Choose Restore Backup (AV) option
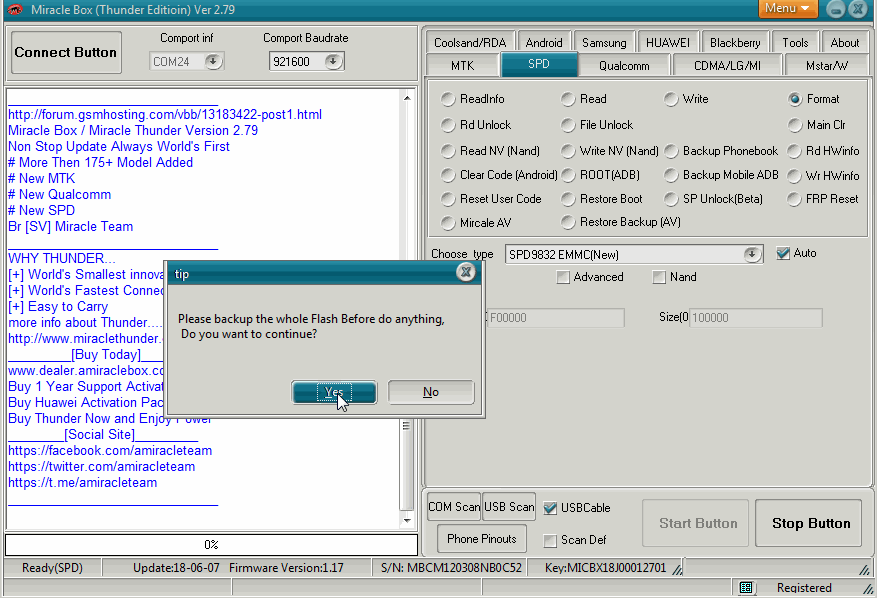Viewport: 877px width, 598px height. pyautogui.click(x=568, y=222)
